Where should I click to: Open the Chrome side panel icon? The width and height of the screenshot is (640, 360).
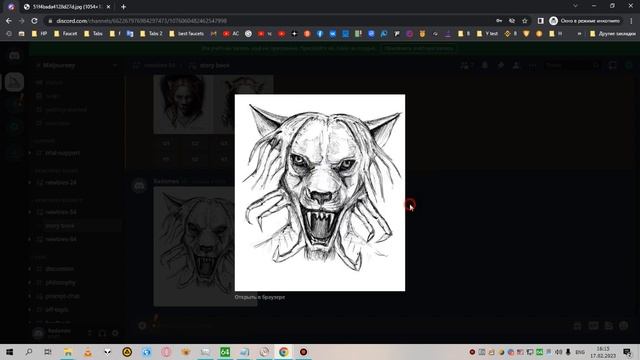[540, 21]
